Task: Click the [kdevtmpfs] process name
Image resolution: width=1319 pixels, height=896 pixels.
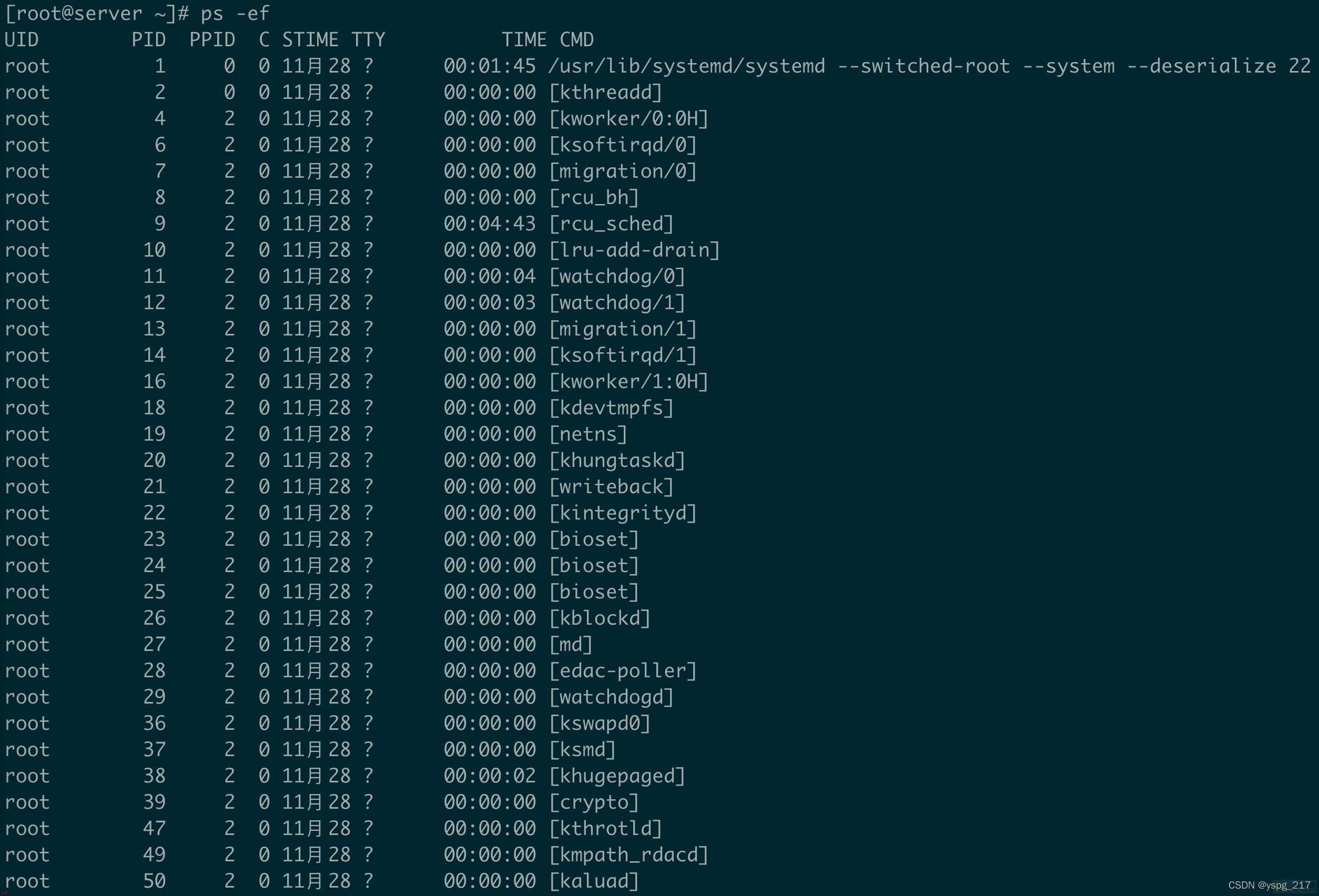Action: tap(611, 408)
